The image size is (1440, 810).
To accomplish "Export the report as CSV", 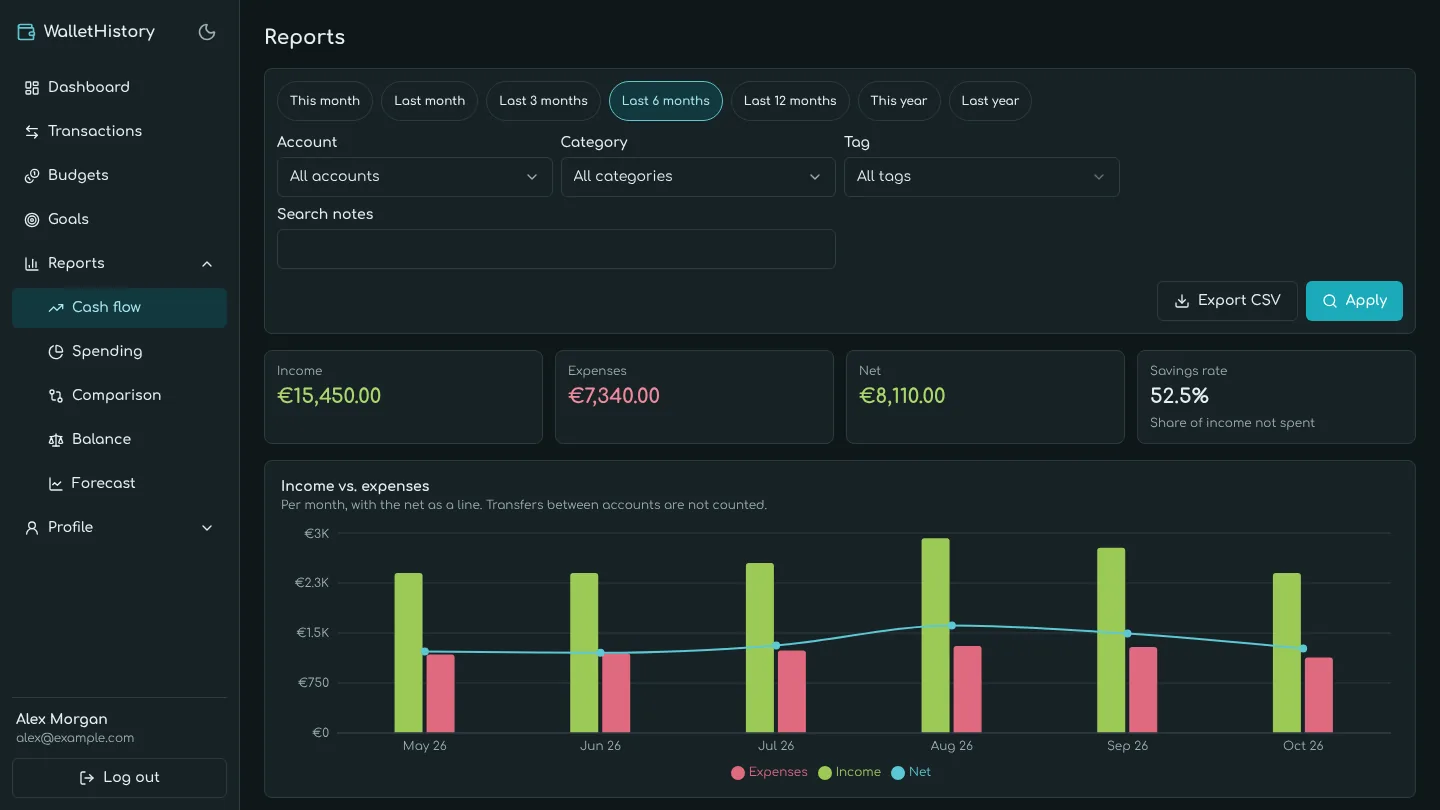I will 1227,301.
